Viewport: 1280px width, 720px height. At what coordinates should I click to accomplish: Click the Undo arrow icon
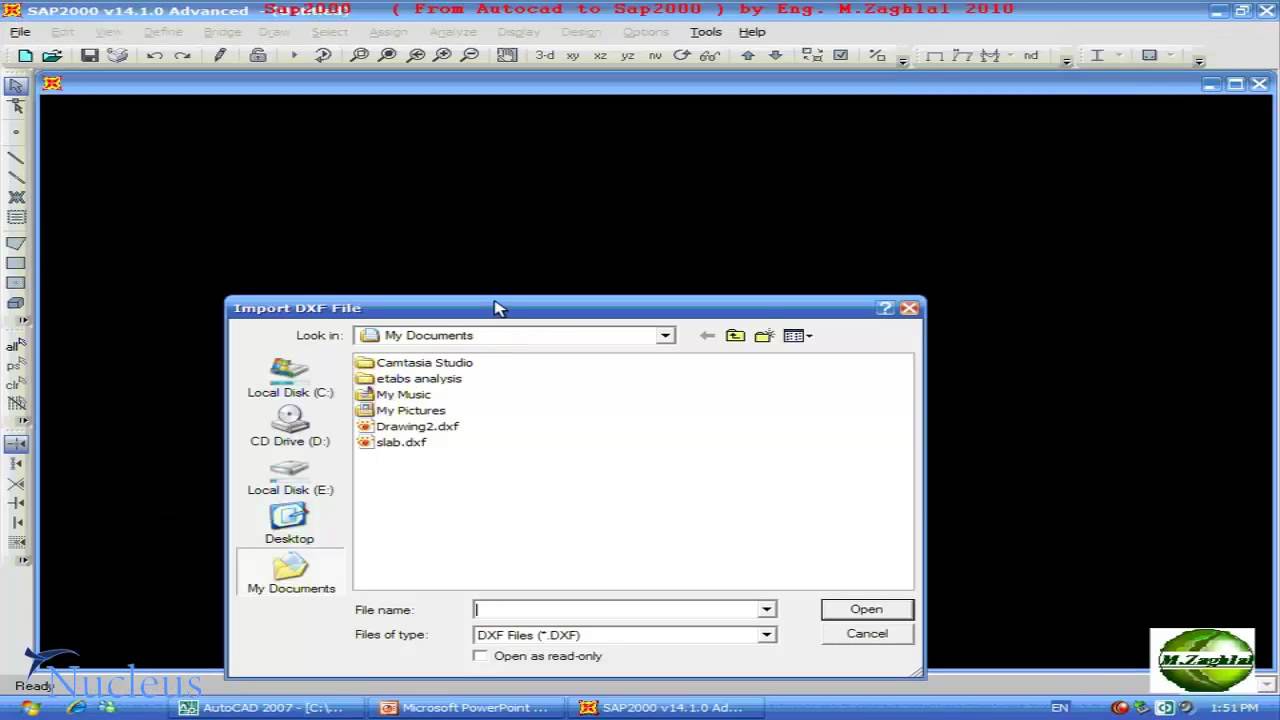pos(154,56)
